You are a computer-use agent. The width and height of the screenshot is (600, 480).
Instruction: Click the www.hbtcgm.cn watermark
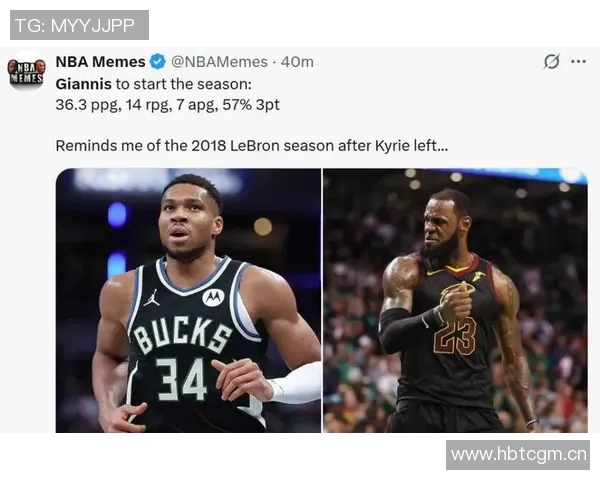[518, 455]
